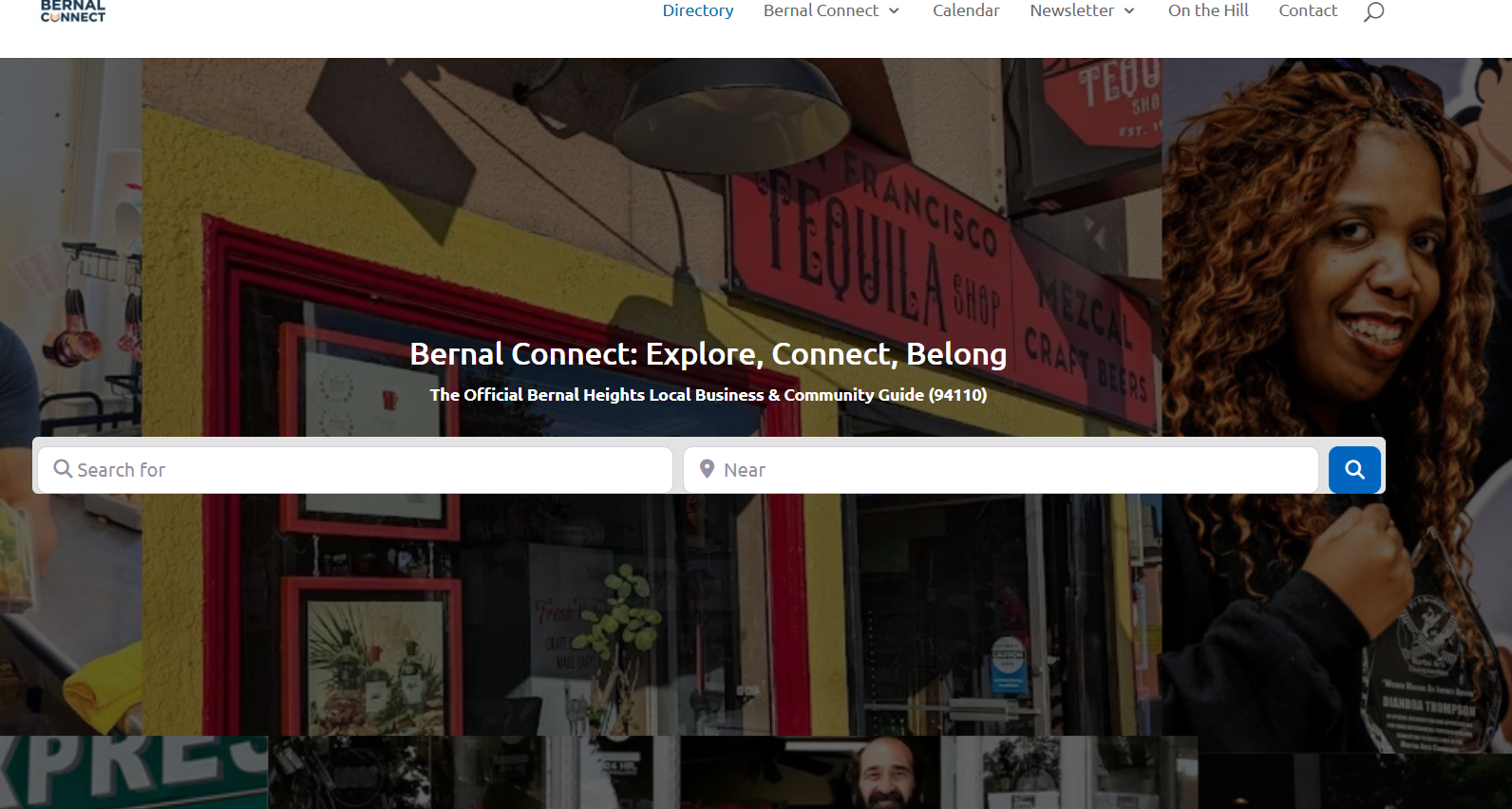The height and width of the screenshot is (809, 1512).
Task: Click the green Express sign thumbnail
Action: point(134,773)
